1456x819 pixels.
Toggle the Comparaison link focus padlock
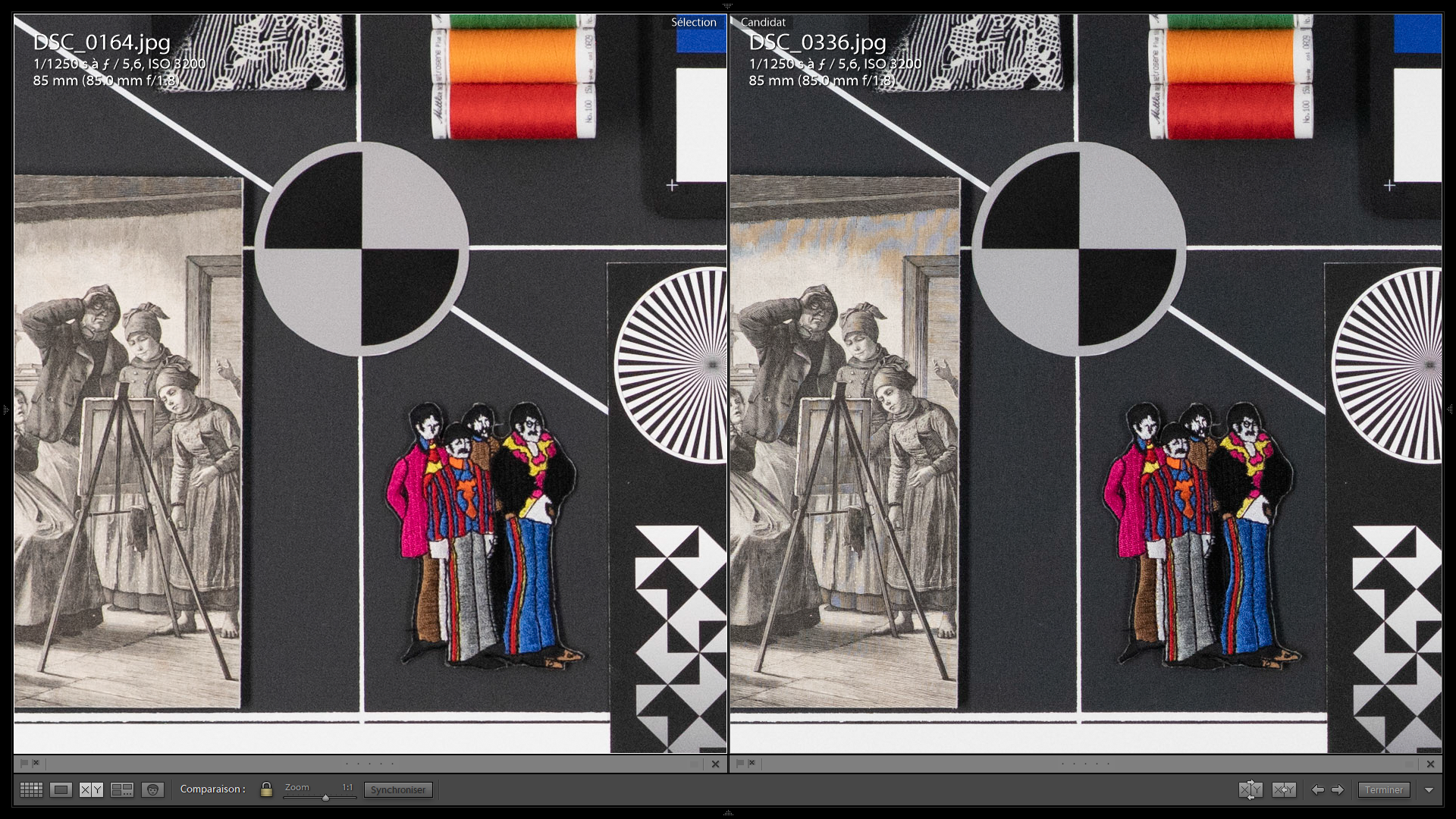266,789
